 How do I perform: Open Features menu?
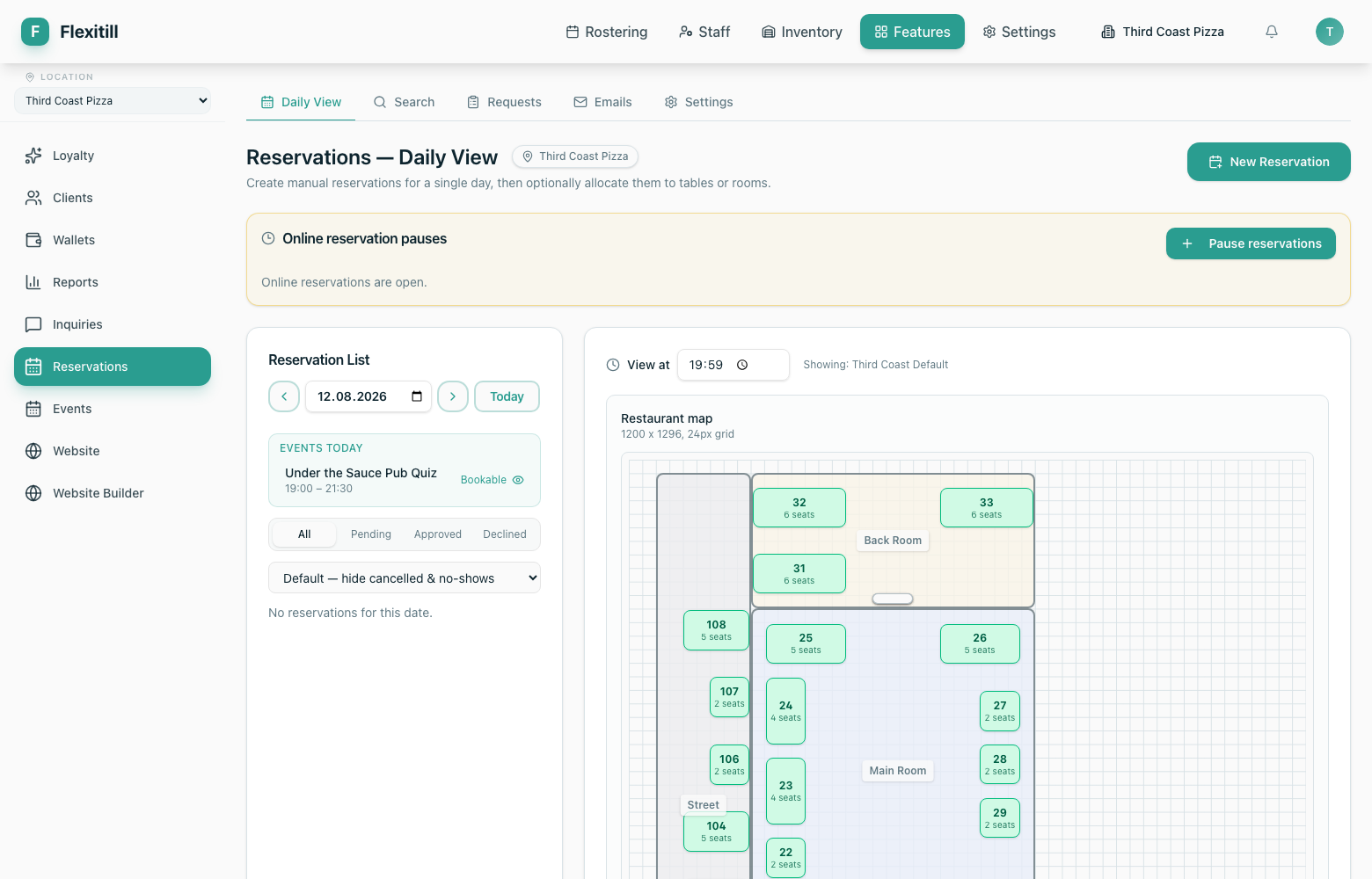[x=912, y=32]
